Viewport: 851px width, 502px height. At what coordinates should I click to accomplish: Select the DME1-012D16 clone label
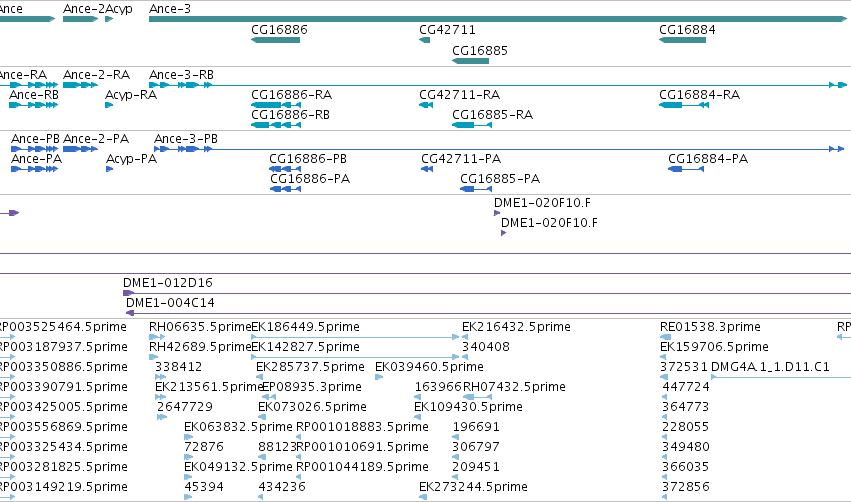[168, 283]
